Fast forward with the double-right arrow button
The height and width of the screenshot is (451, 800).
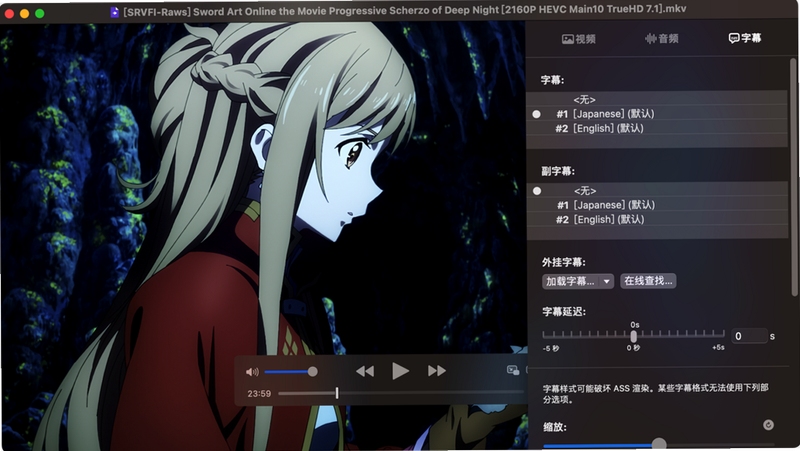pos(437,371)
